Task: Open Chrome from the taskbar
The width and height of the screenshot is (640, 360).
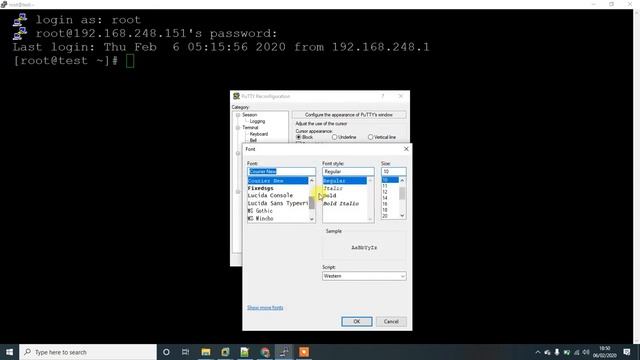Action: (265, 352)
